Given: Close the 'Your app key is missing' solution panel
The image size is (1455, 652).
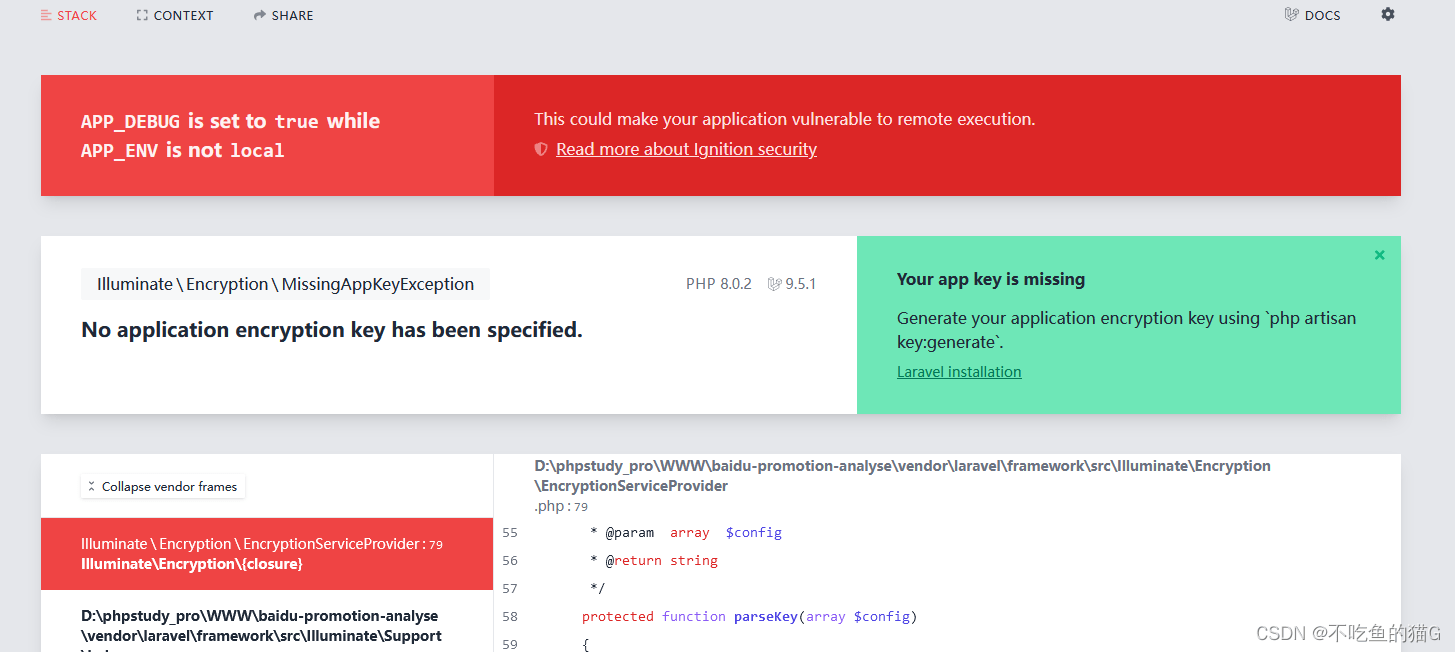Looking at the screenshot, I should click(1380, 255).
